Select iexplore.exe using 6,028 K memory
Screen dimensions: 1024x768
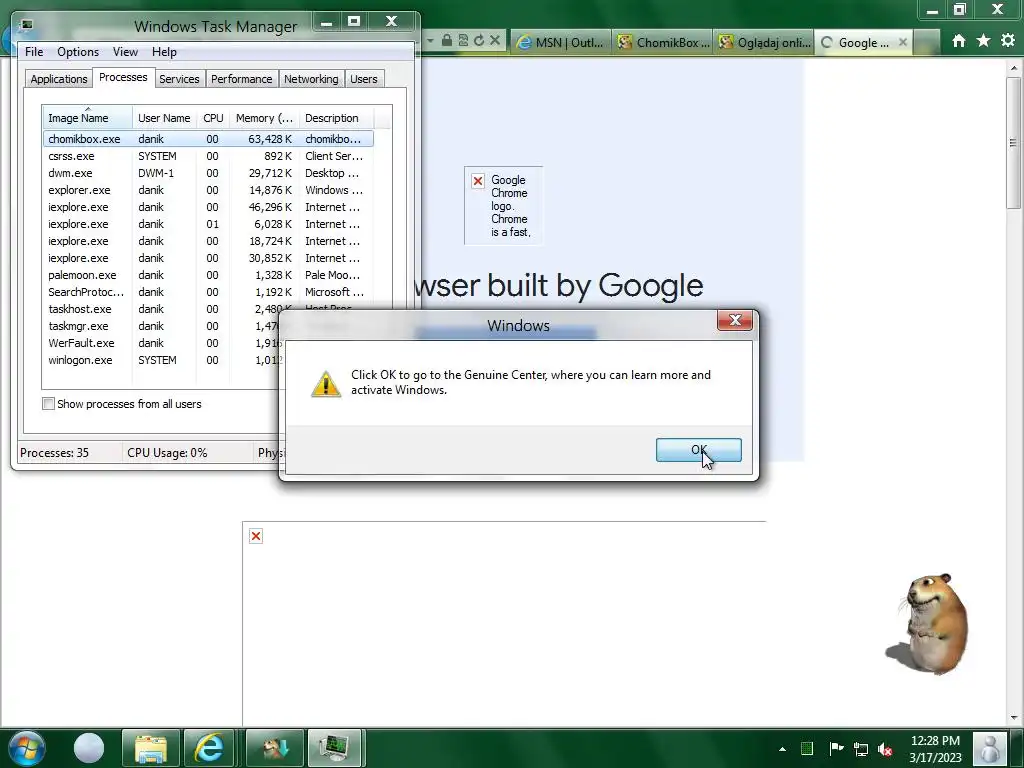(208, 224)
